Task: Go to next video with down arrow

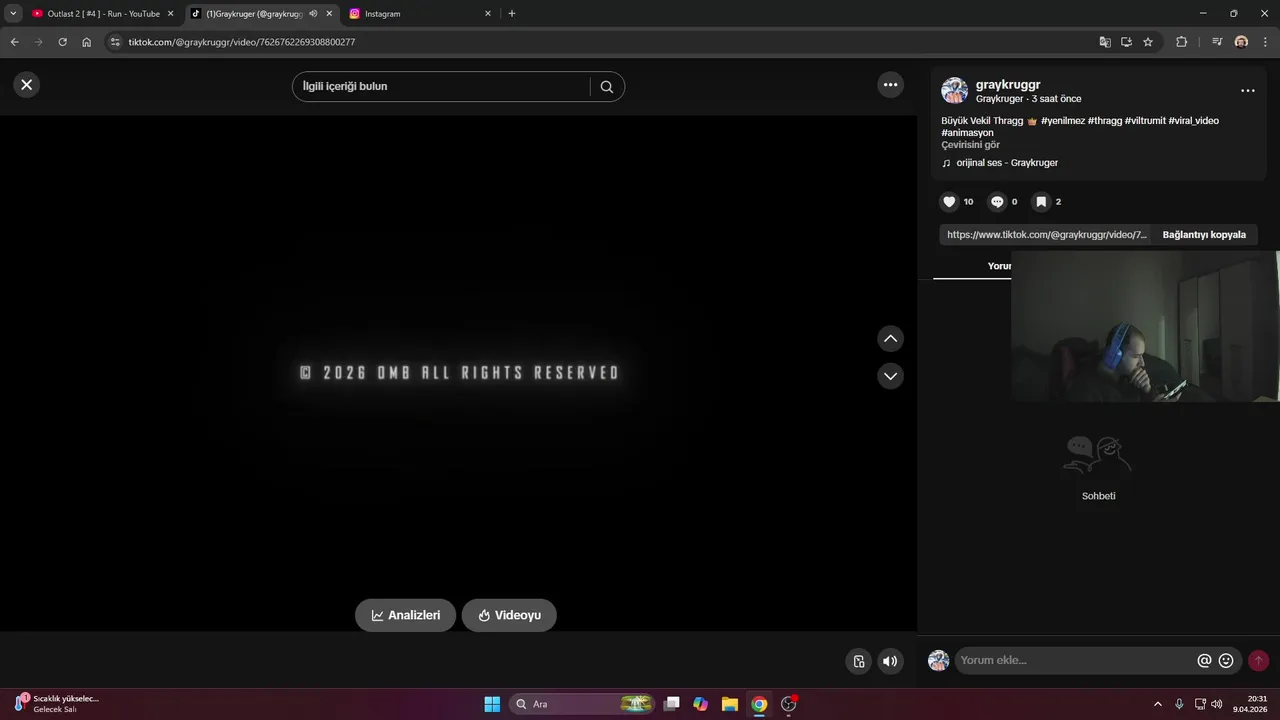Action: click(890, 376)
